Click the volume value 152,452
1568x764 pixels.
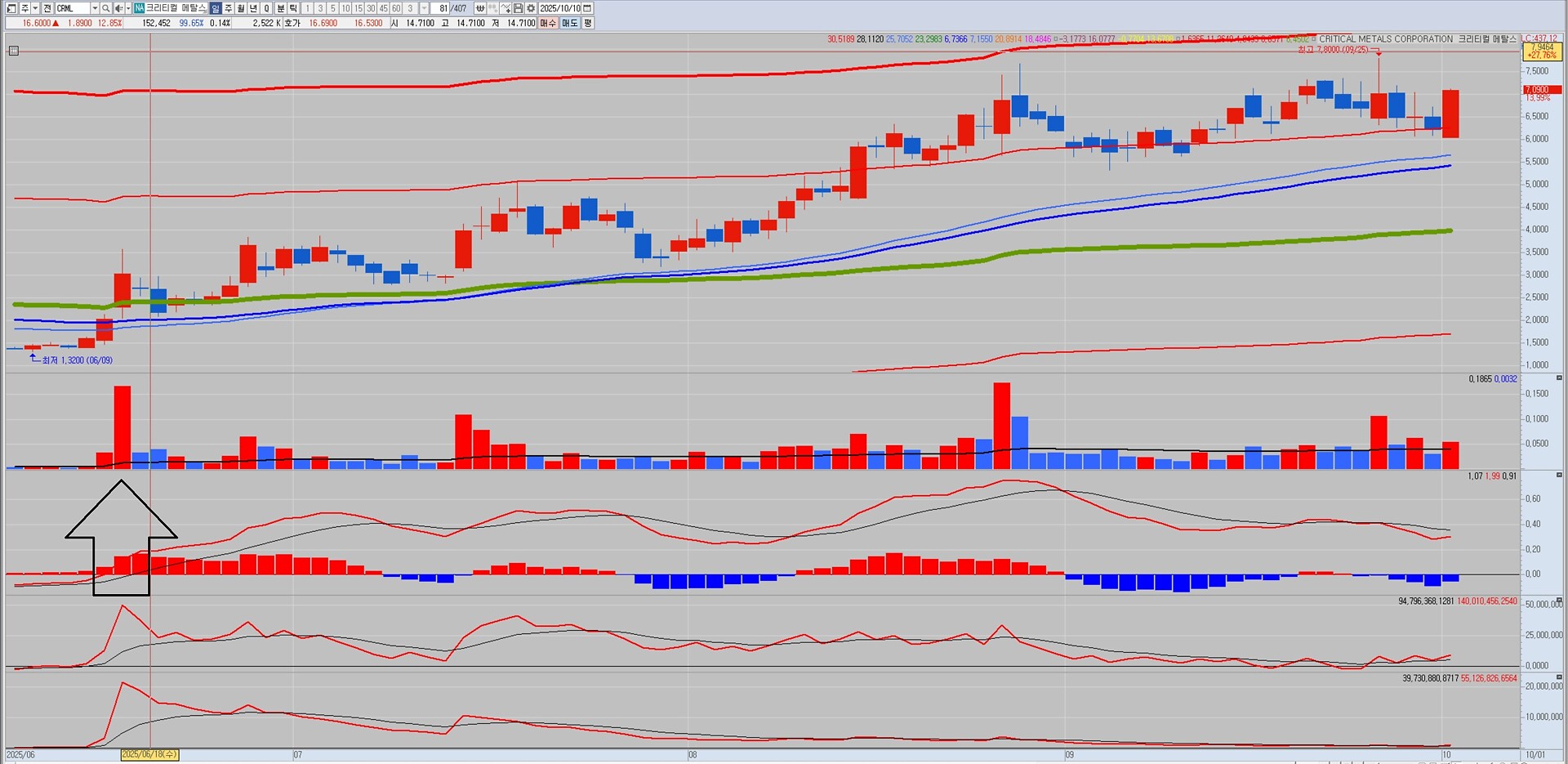156,23
